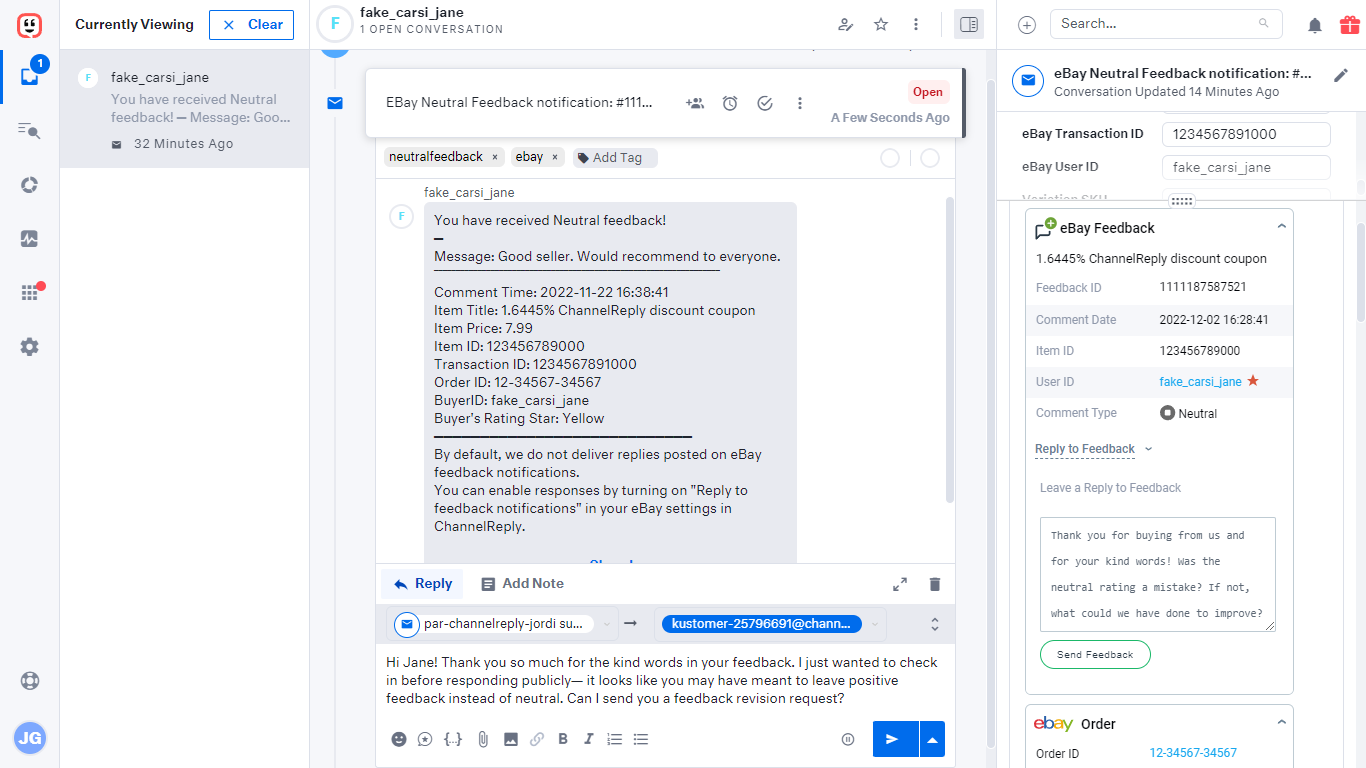Open the help lifebuoy icon

point(29,681)
